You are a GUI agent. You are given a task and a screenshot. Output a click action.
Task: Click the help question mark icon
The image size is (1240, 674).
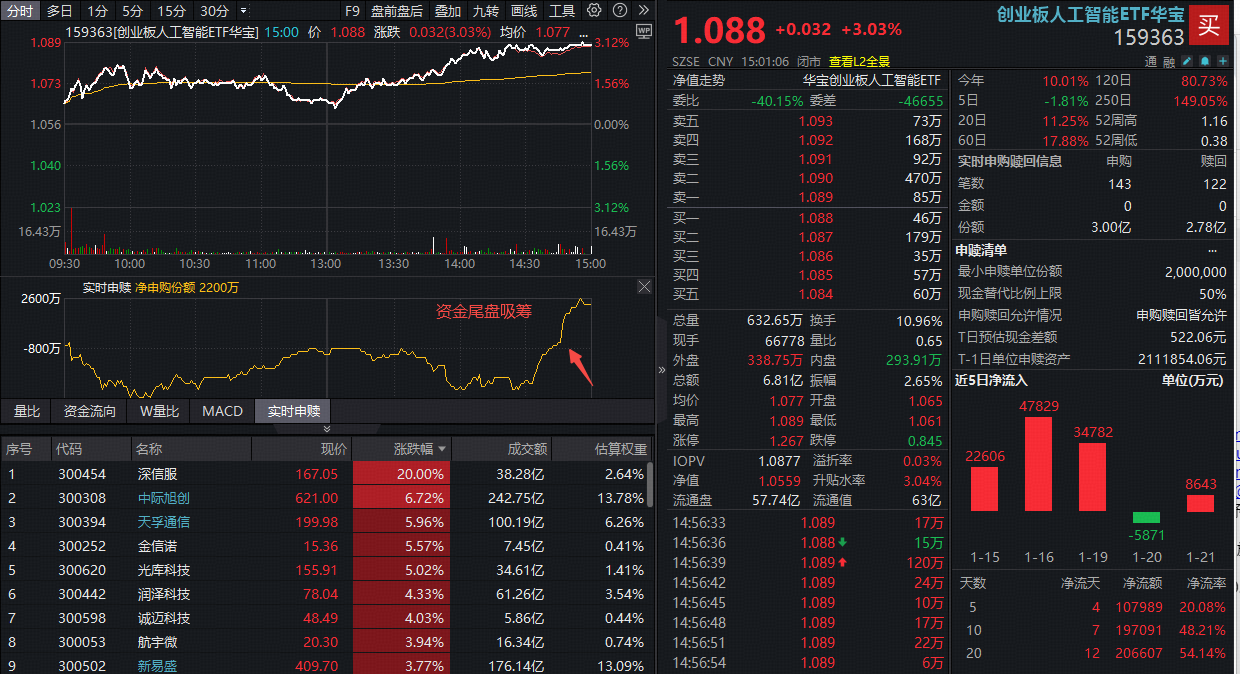[x=618, y=11]
